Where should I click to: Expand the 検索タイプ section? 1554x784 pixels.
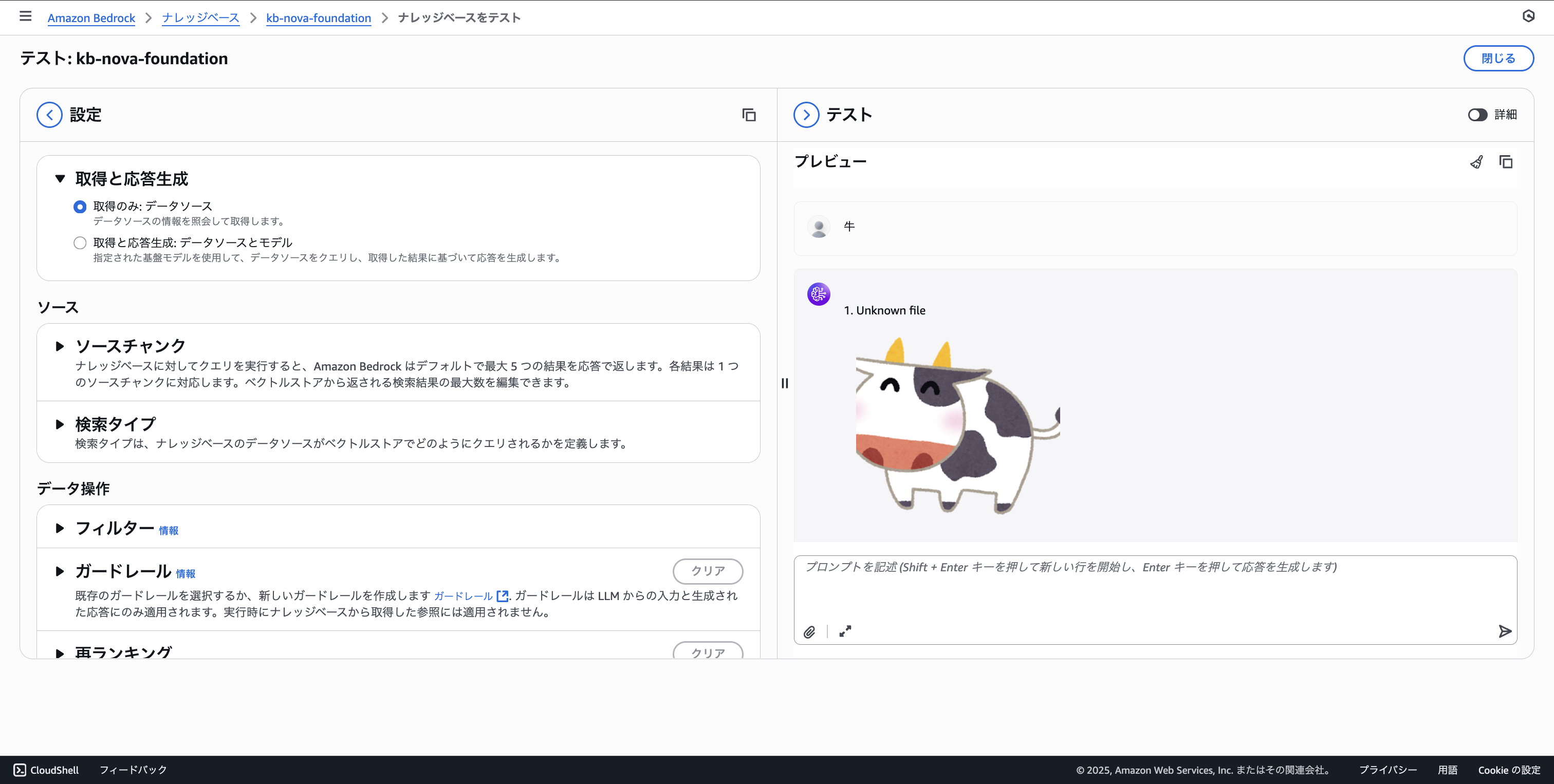click(60, 424)
